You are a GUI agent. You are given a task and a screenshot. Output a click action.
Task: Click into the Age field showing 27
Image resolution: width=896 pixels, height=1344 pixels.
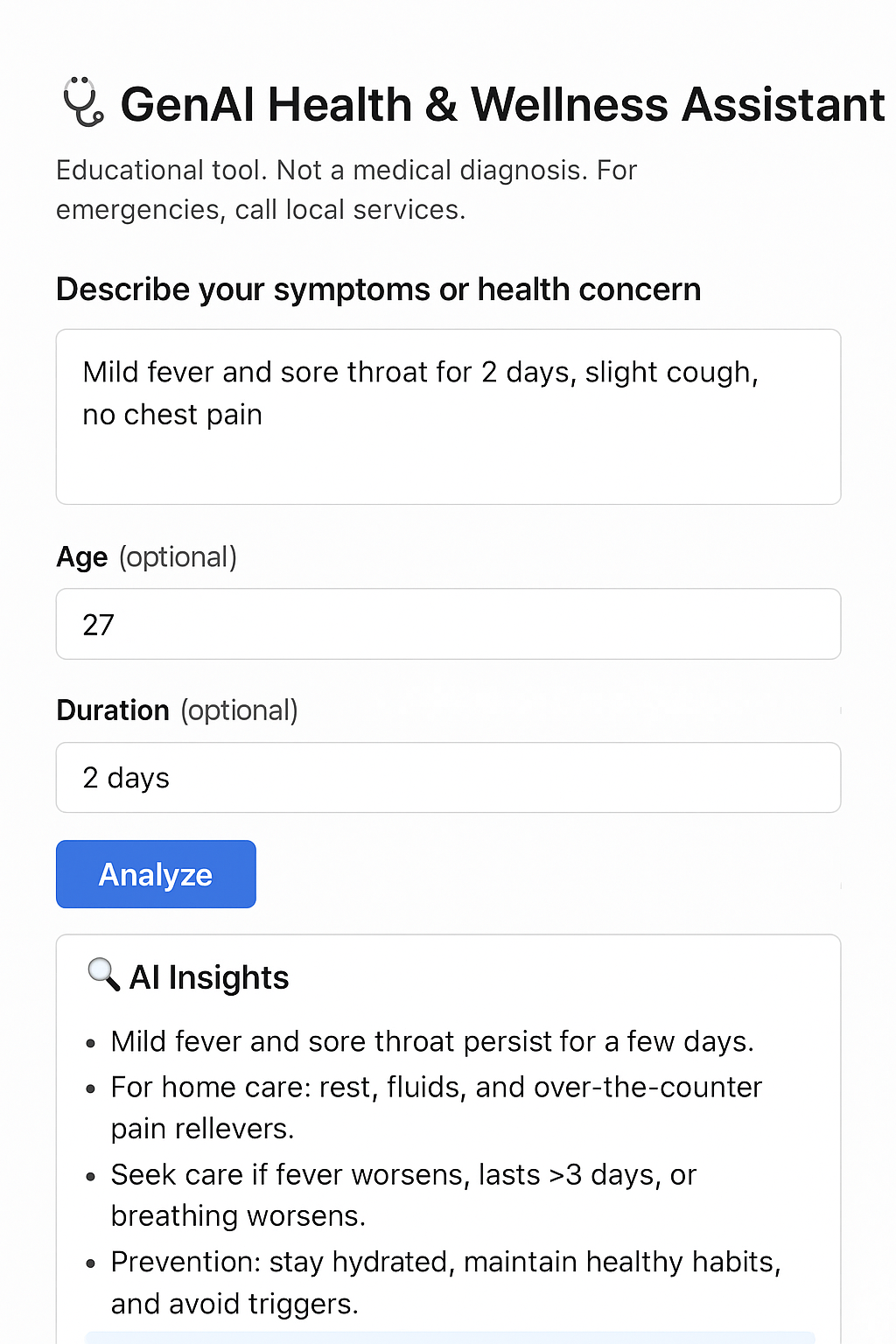coord(448,624)
